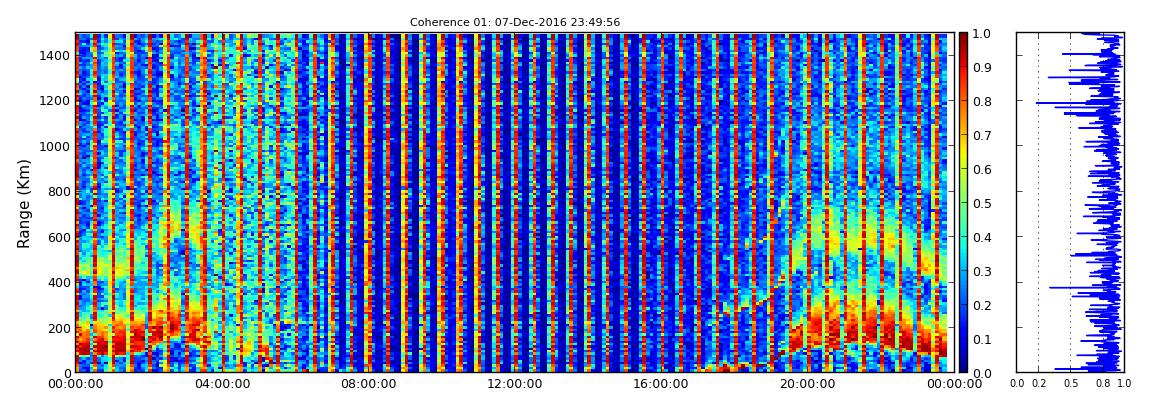Click the 0.8 label under the profile plot
Image resolution: width=1150 pixels, height=407 pixels.
tap(1102, 384)
